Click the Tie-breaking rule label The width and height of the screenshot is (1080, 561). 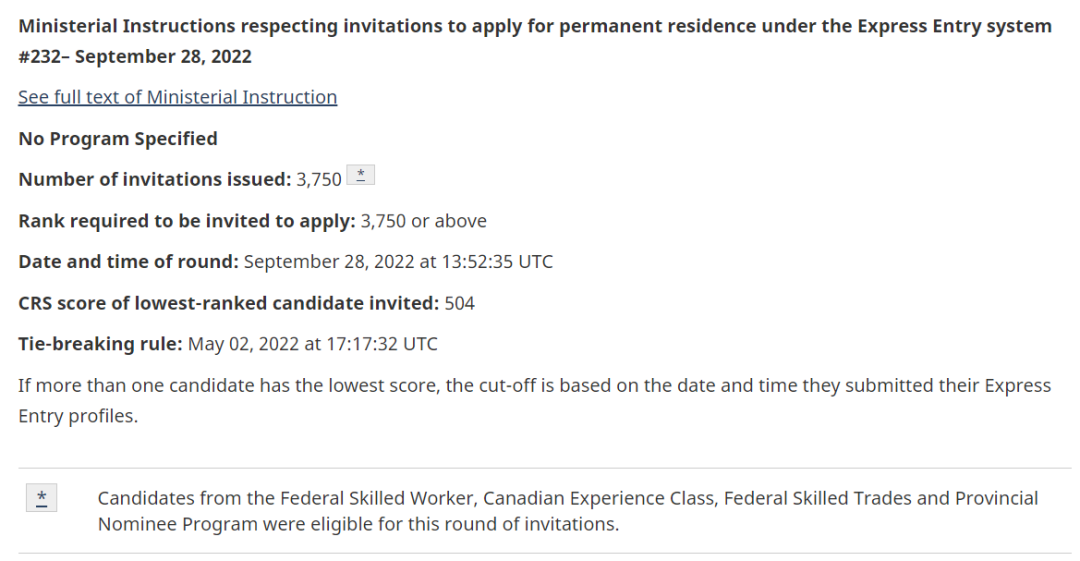[x=100, y=344]
